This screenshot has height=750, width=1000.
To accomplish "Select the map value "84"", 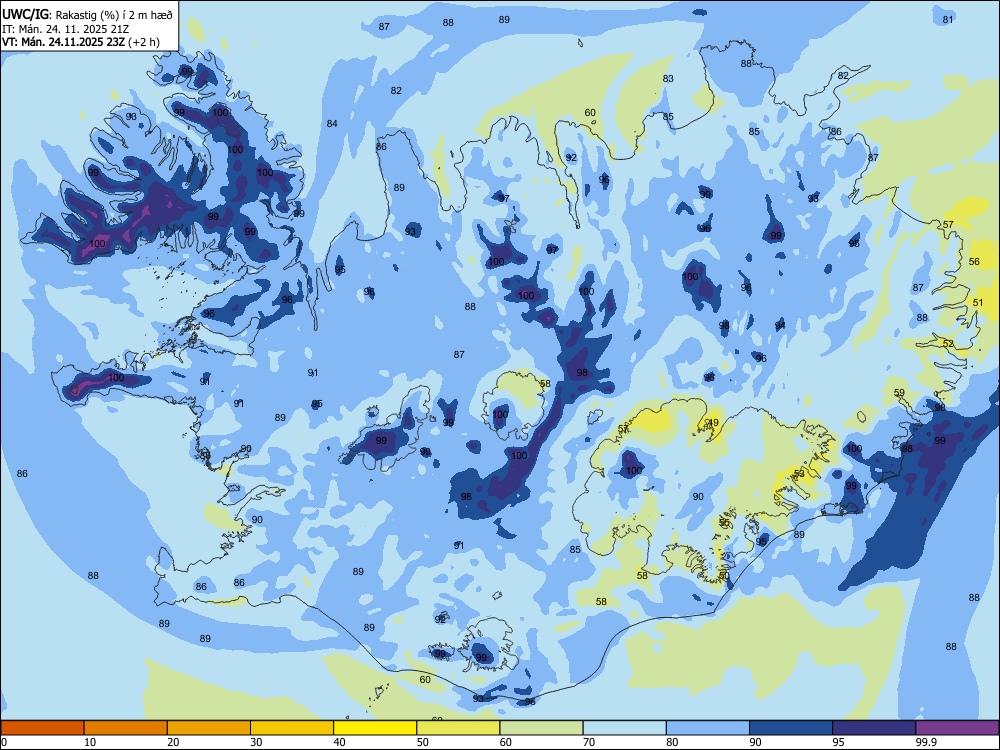I will tap(332, 124).
